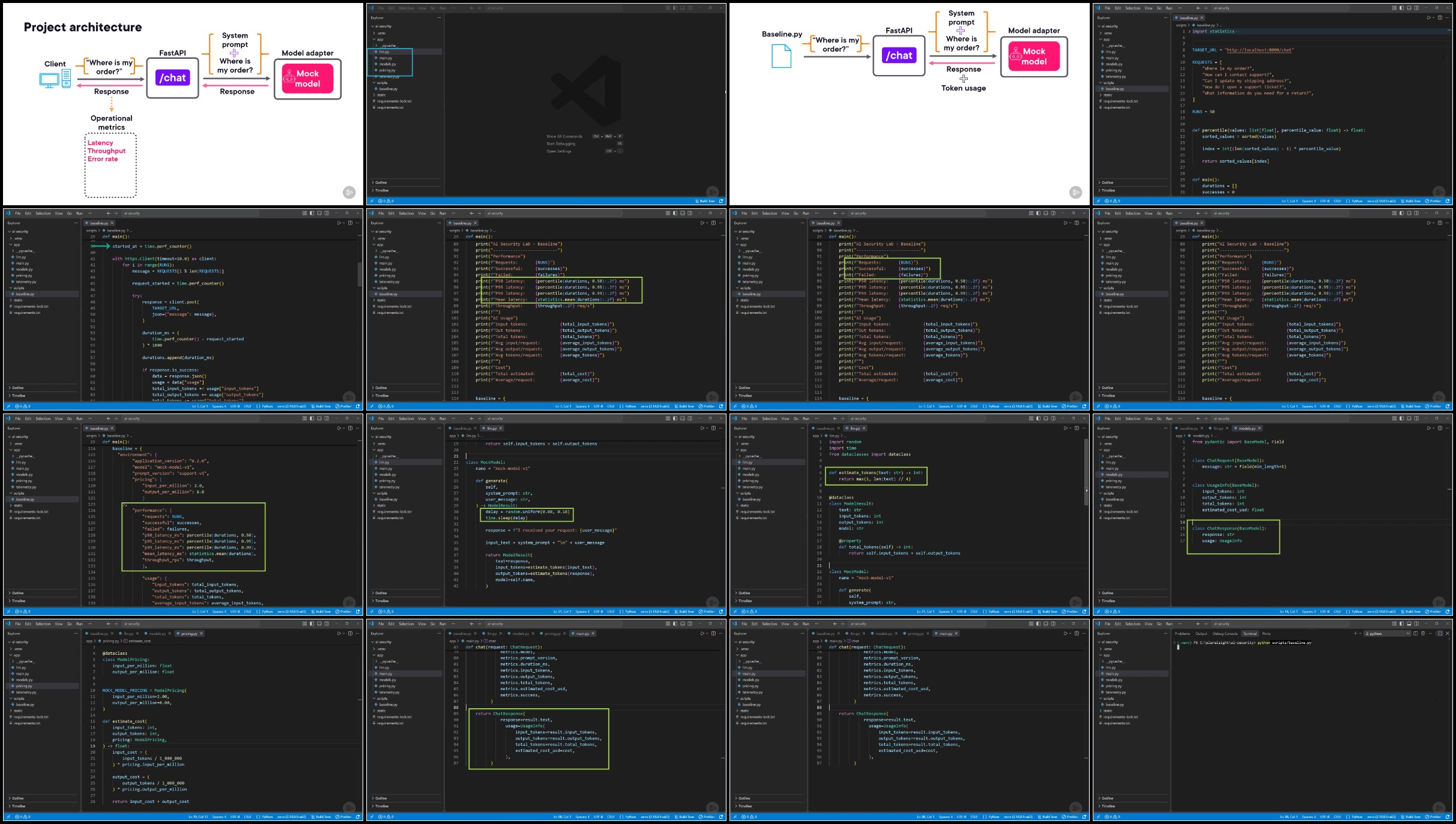Click the /chat box on Project architecture slide
Screen dimensions: 1456x824
point(172,78)
